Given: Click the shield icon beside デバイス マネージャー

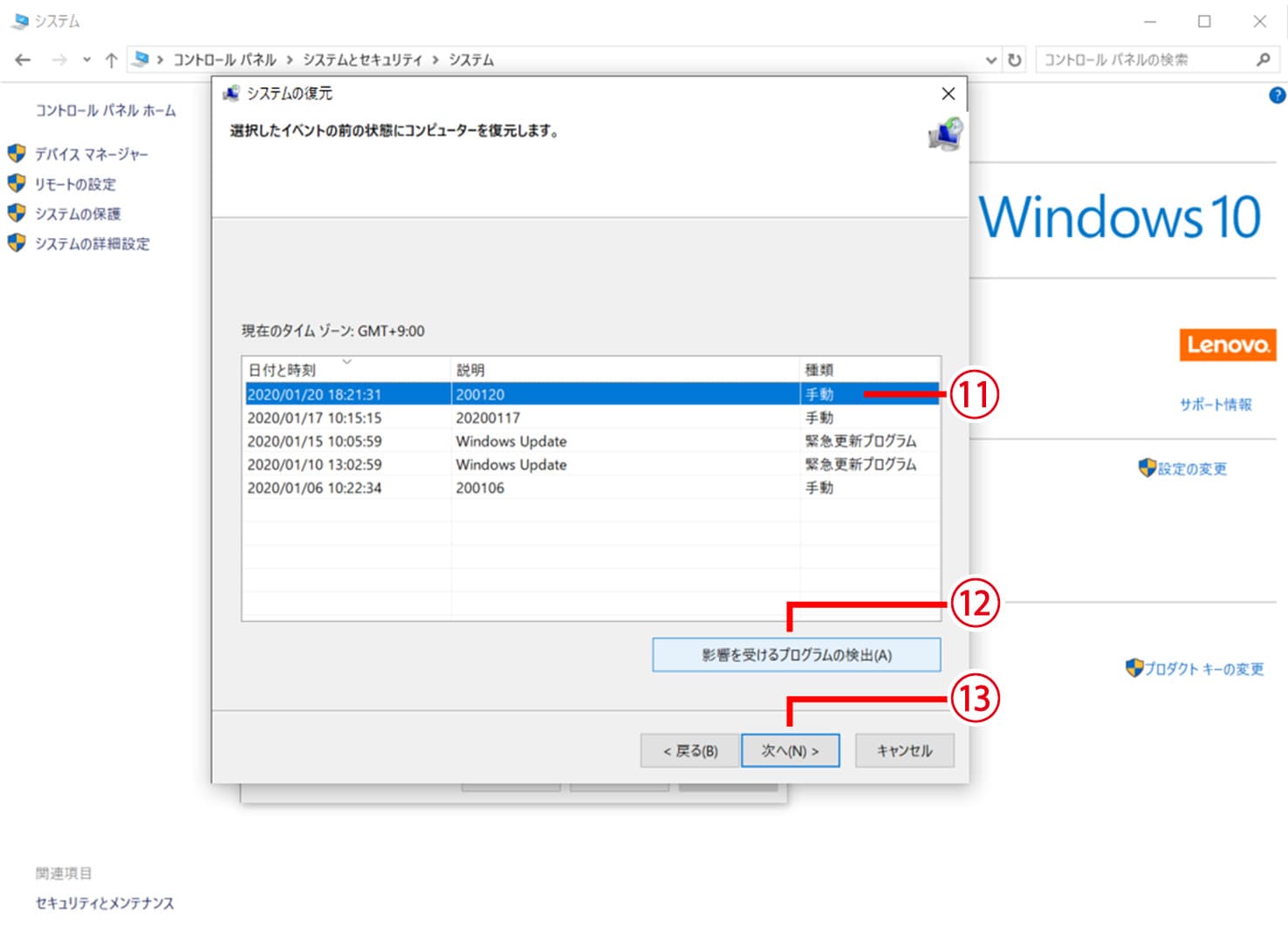Looking at the screenshot, I should [x=17, y=154].
